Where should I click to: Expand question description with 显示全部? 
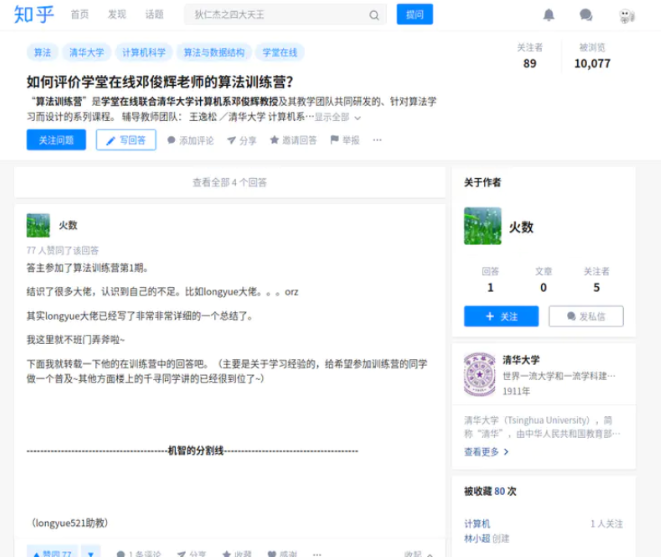pos(338,117)
